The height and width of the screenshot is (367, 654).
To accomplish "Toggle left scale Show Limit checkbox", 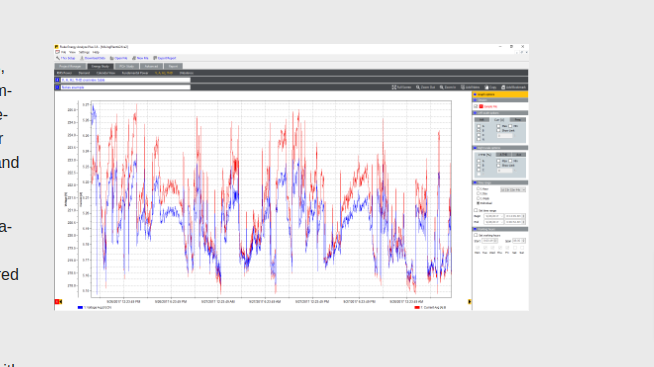I will (x=498, y=131).
